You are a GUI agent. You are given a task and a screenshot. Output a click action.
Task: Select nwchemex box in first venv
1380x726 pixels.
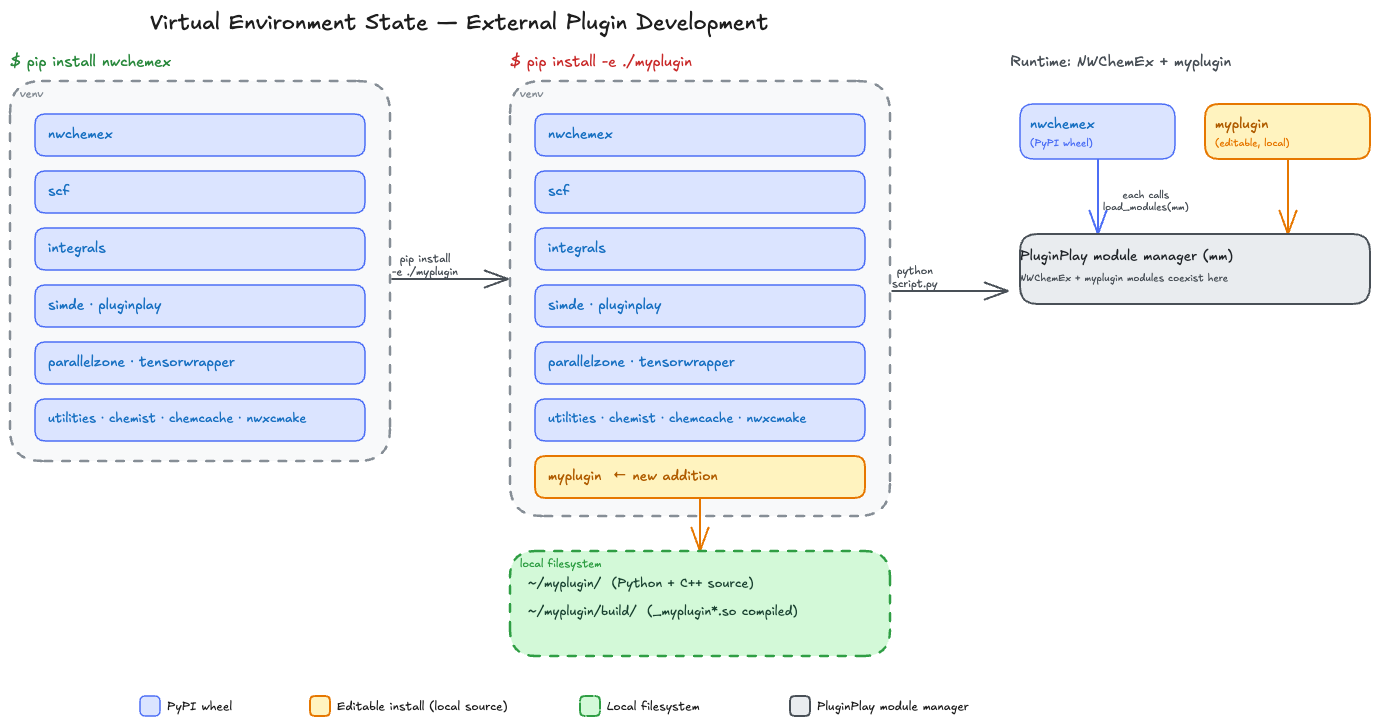coord(200,135)
